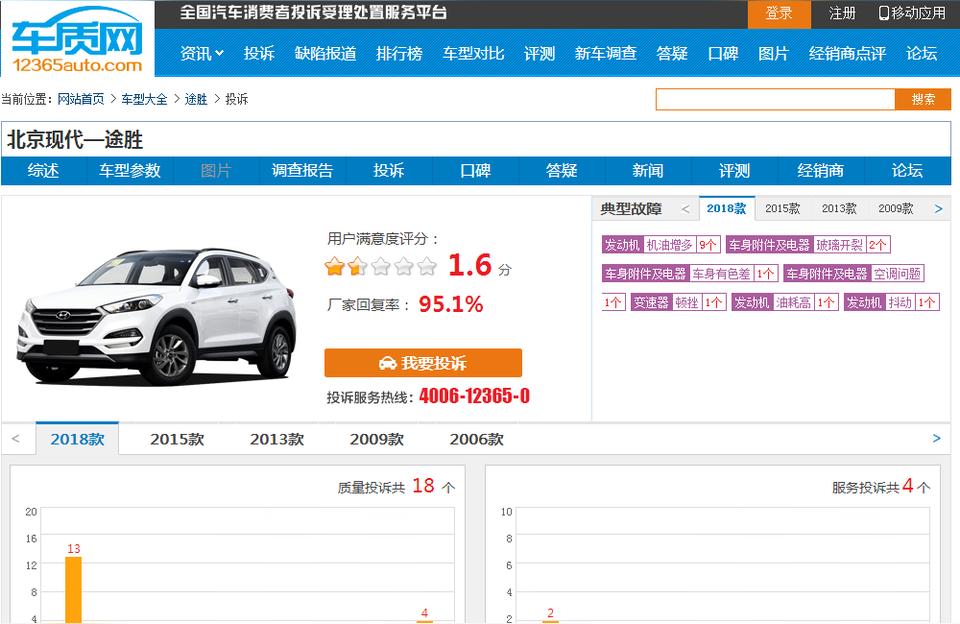
Task: Go to 车型大全 breadcrumb link
Action: [144, 99]
